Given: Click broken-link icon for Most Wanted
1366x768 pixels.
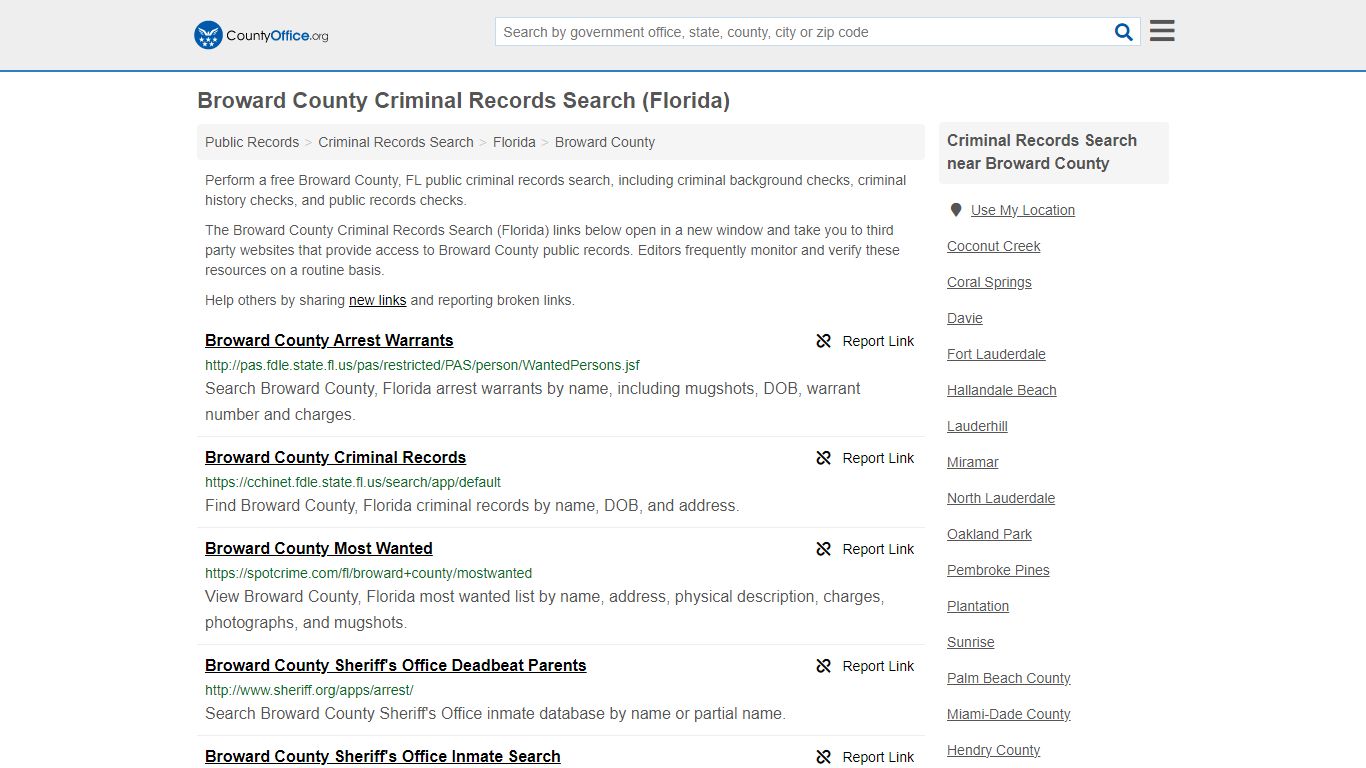Looking at the screenshot, I should (x=824, y=549).
